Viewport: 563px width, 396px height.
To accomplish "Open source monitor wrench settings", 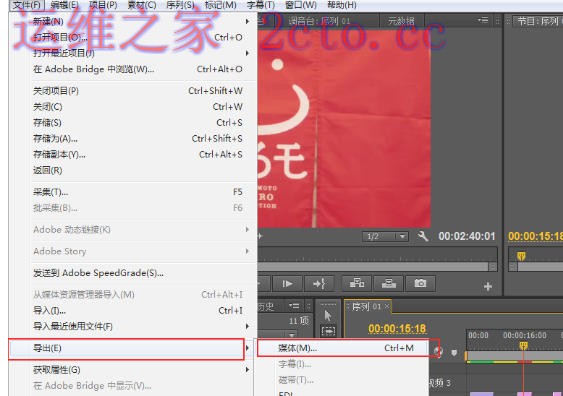I will point(423,236).
